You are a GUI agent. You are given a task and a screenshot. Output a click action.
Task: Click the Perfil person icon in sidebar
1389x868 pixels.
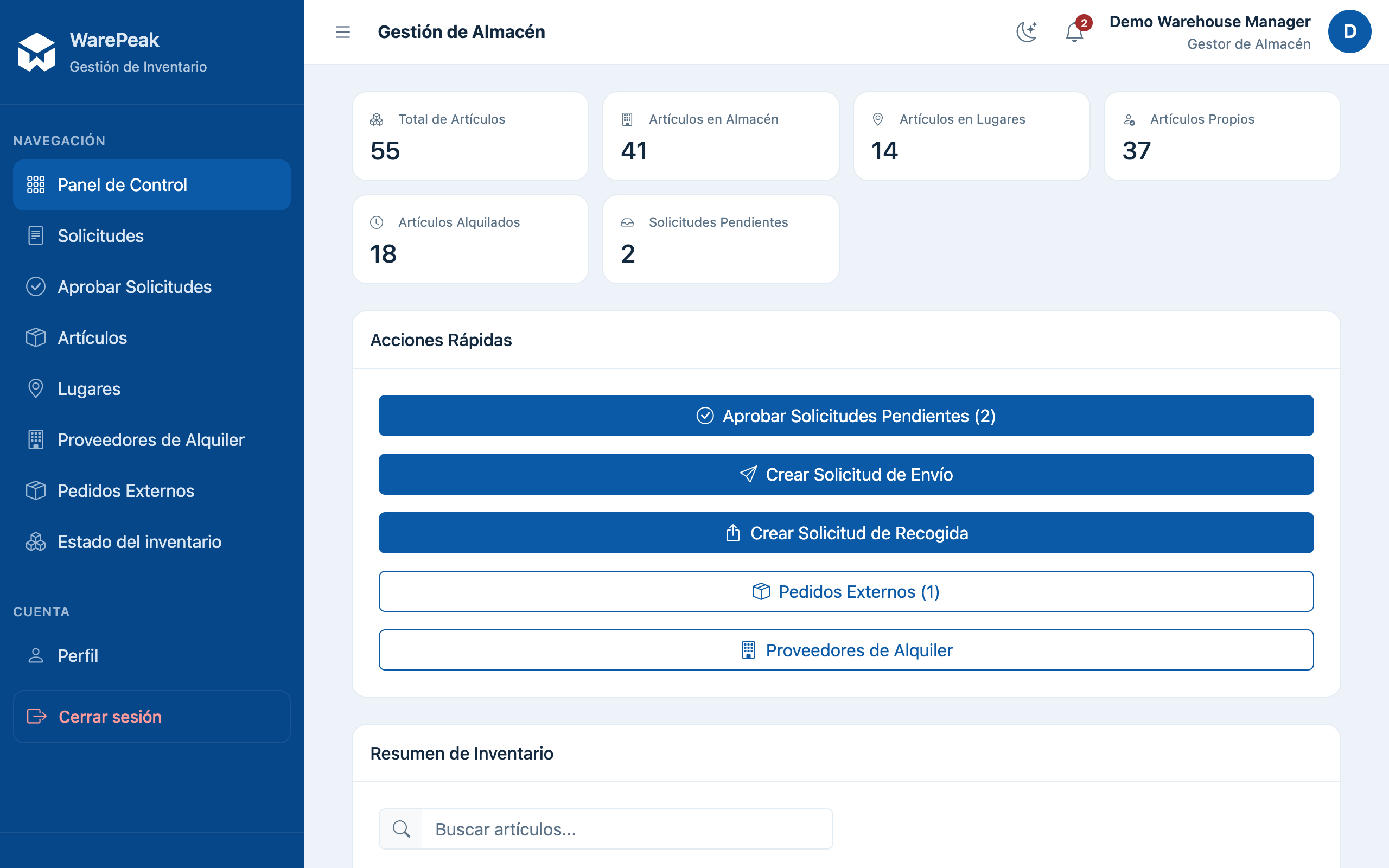click(36, 655)
